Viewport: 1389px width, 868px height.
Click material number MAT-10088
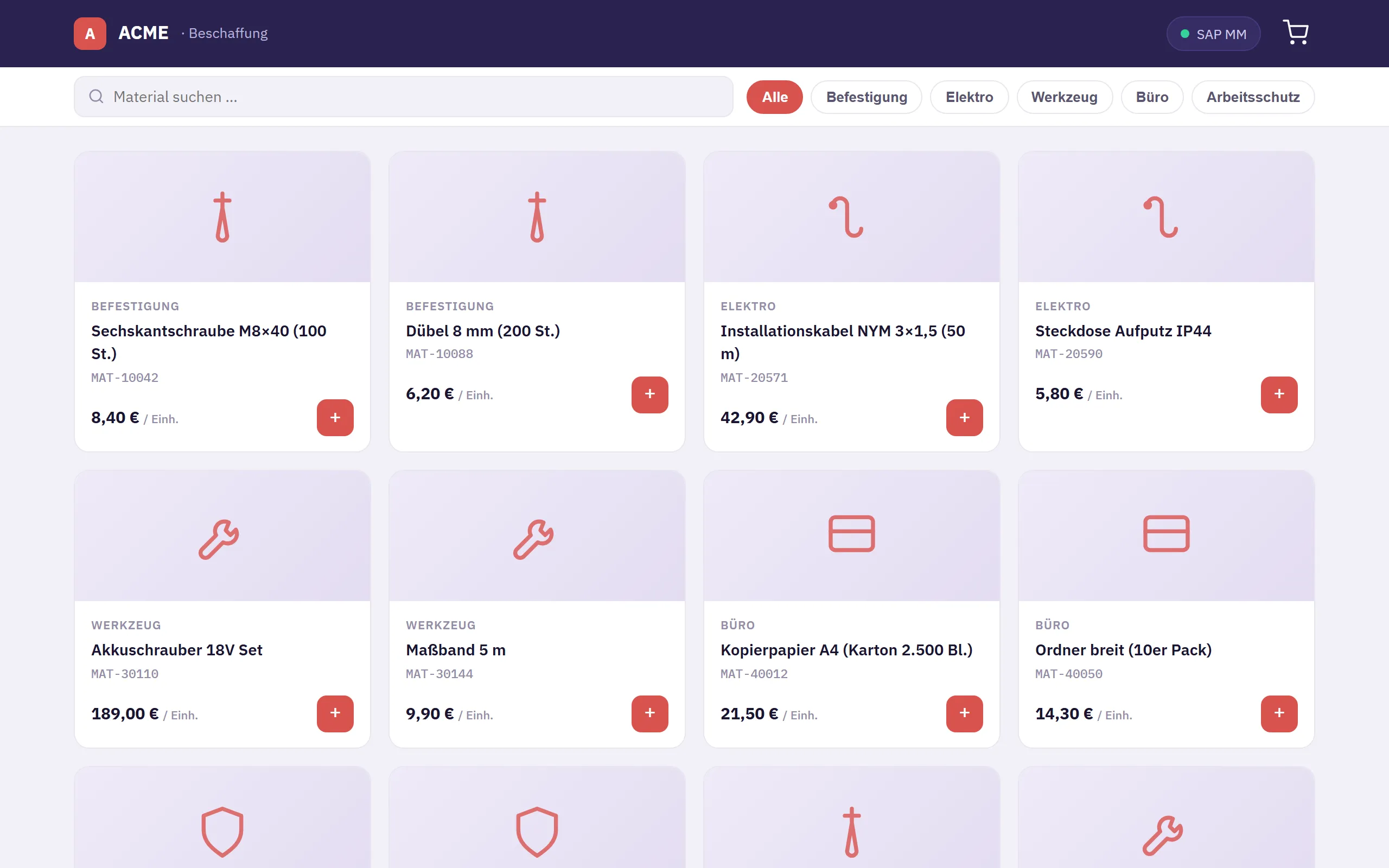click(439, 354)
